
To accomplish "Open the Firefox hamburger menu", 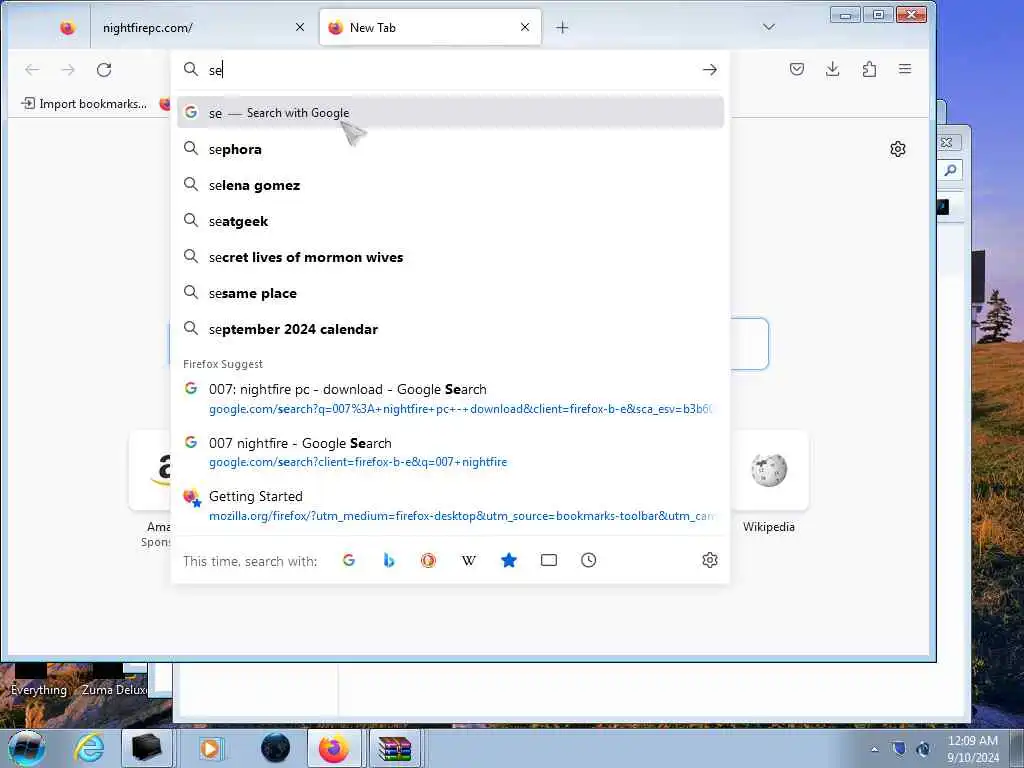I will click(905, 69).
